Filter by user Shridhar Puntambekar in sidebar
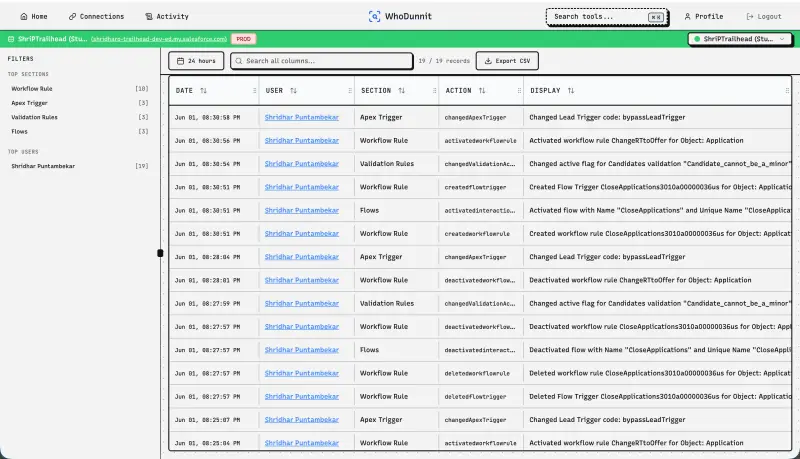The width and height of the screenshot is (800, 459). click(80, 166)
